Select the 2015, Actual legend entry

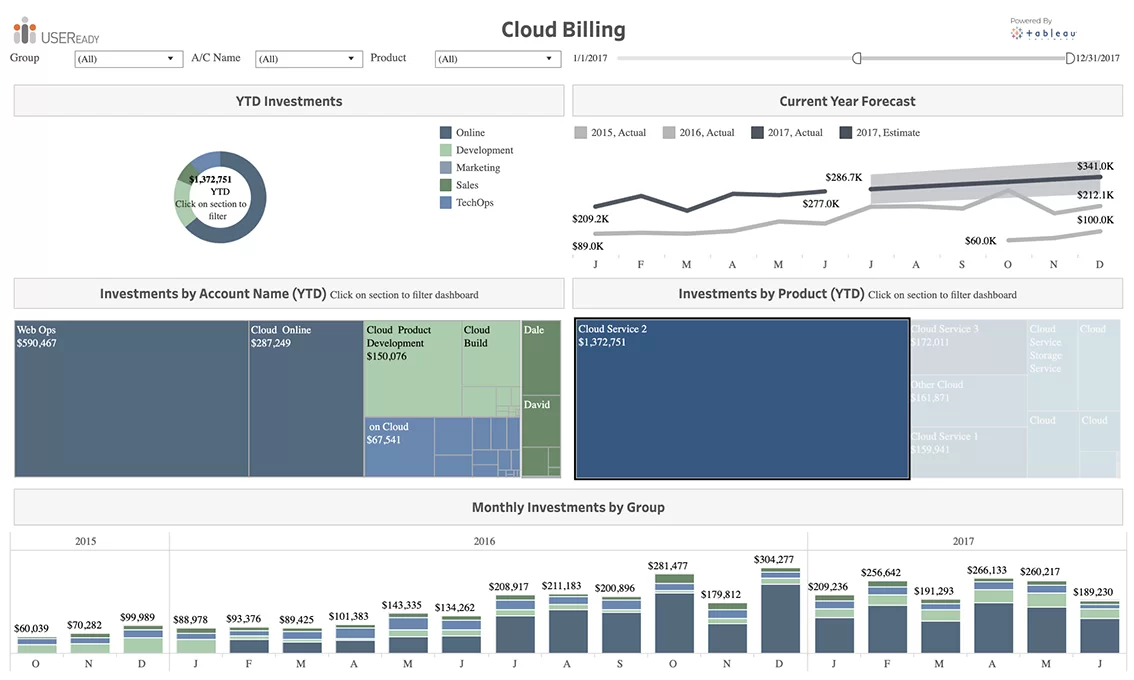coord(610,132)
